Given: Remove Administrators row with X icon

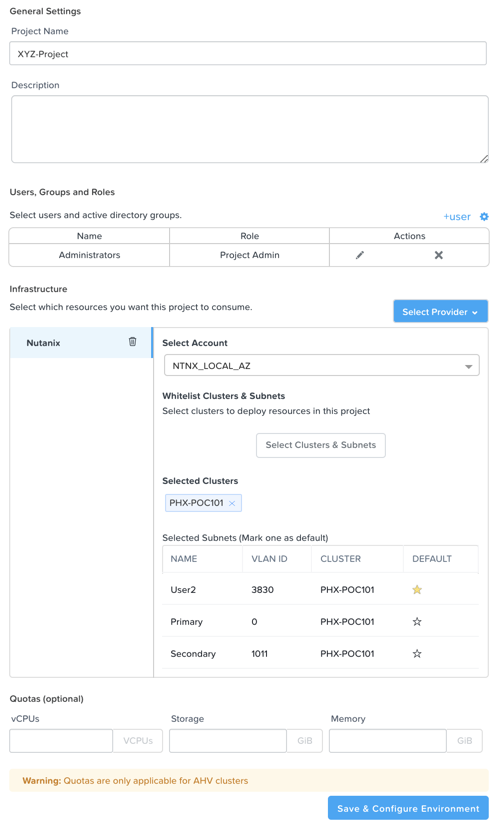Looking at the screenshot, I should pos(439,255).
